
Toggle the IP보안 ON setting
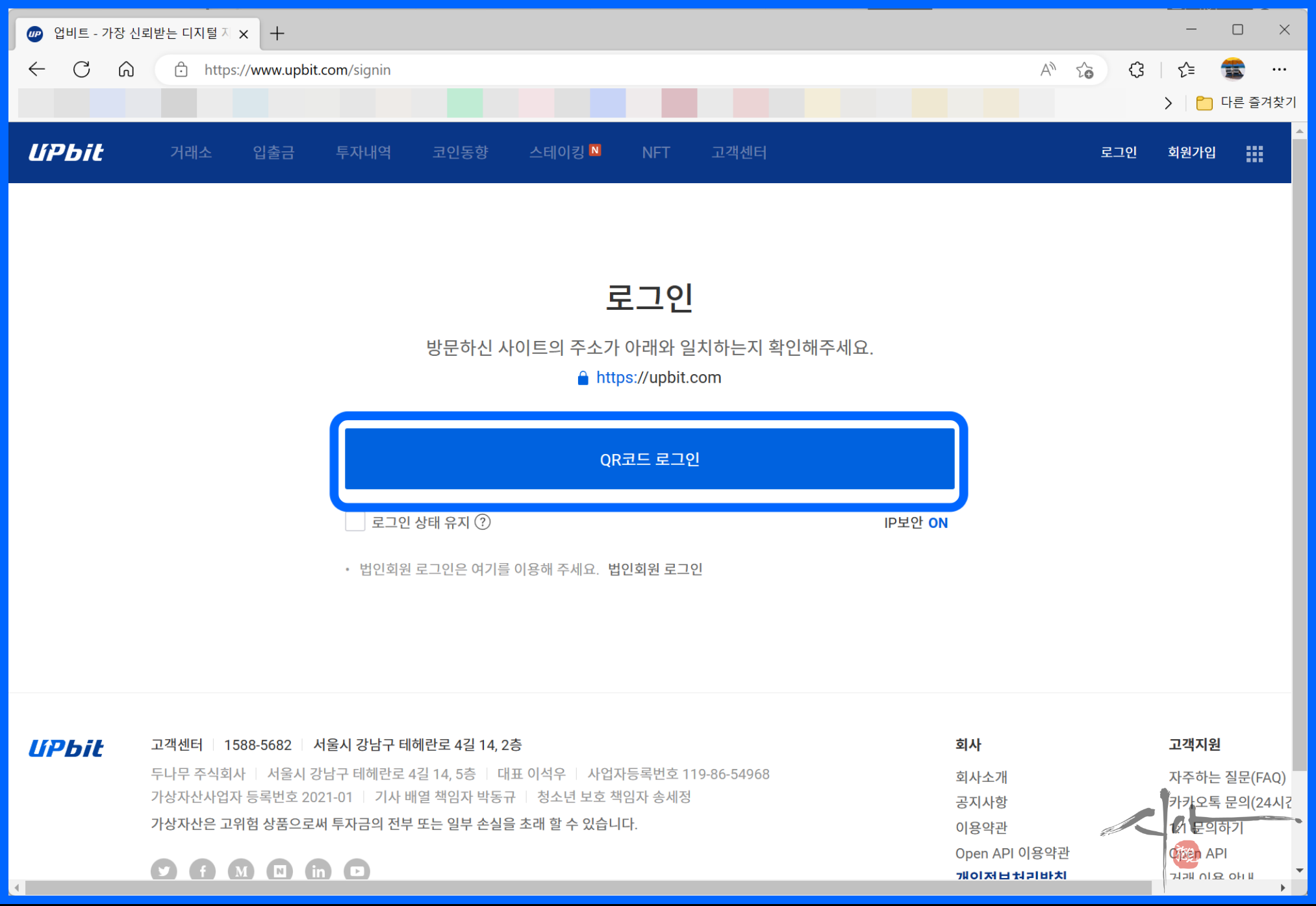click(x=937, y=523)
